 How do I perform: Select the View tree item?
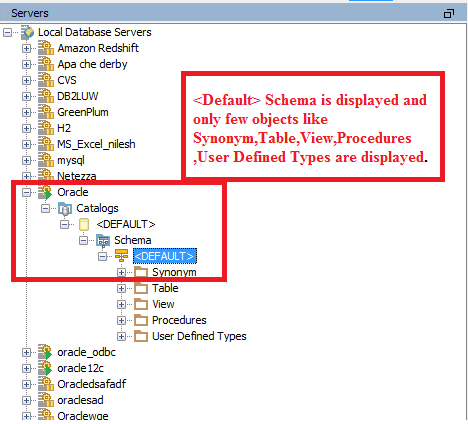pyautogui.click(x=163, y=304)
